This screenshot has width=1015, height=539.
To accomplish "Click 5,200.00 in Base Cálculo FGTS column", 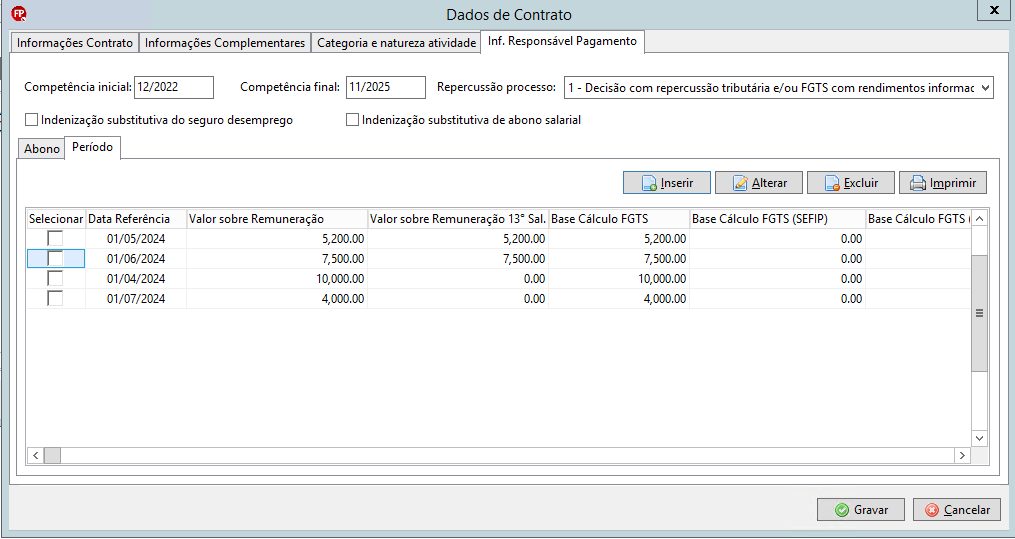I will pyautogui.click(x=619, y=239).
